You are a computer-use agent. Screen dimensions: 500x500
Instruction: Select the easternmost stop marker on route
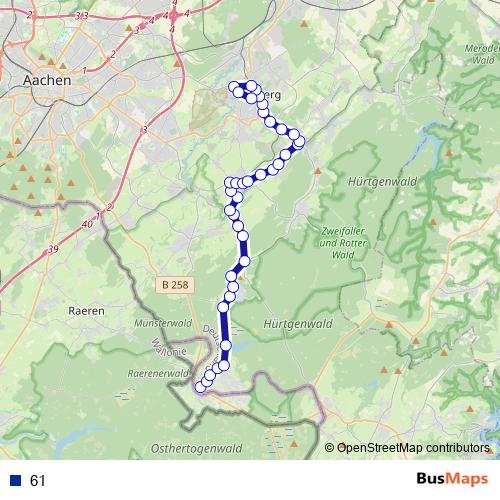click(300, 142)
